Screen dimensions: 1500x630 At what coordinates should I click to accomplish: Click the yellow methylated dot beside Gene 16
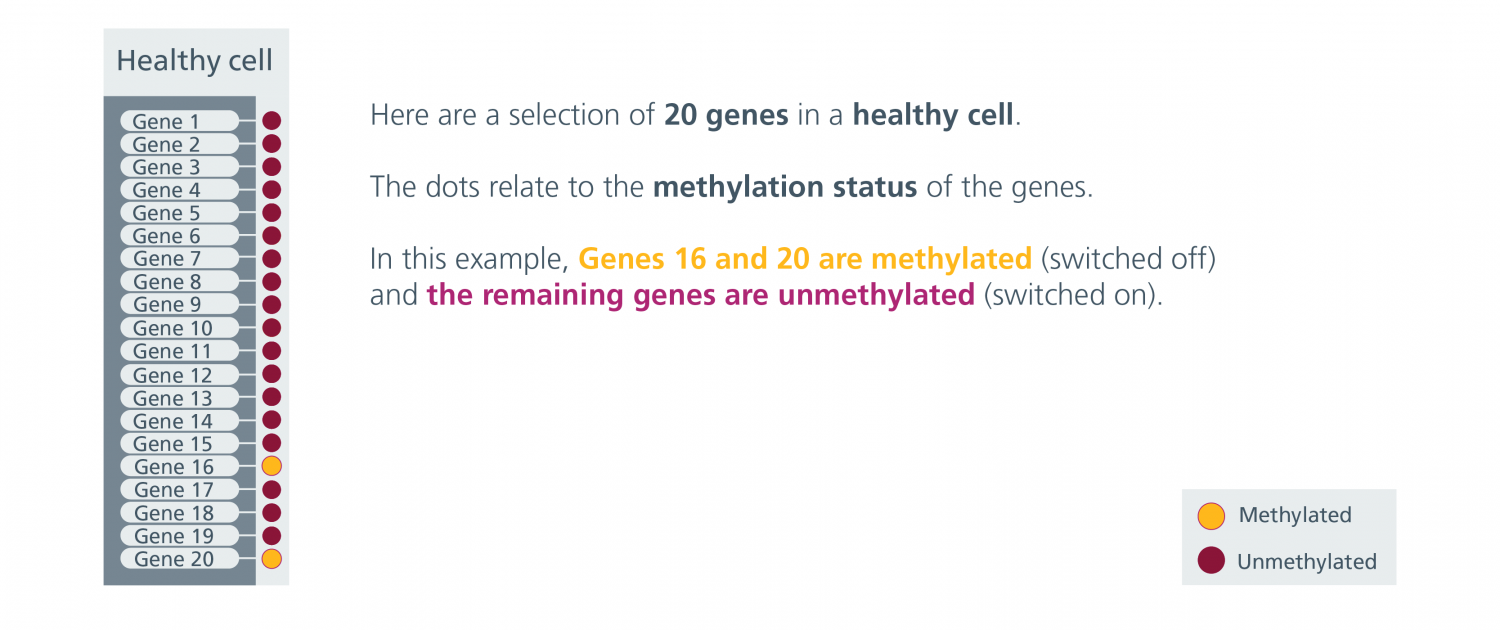tap(271, 466)
